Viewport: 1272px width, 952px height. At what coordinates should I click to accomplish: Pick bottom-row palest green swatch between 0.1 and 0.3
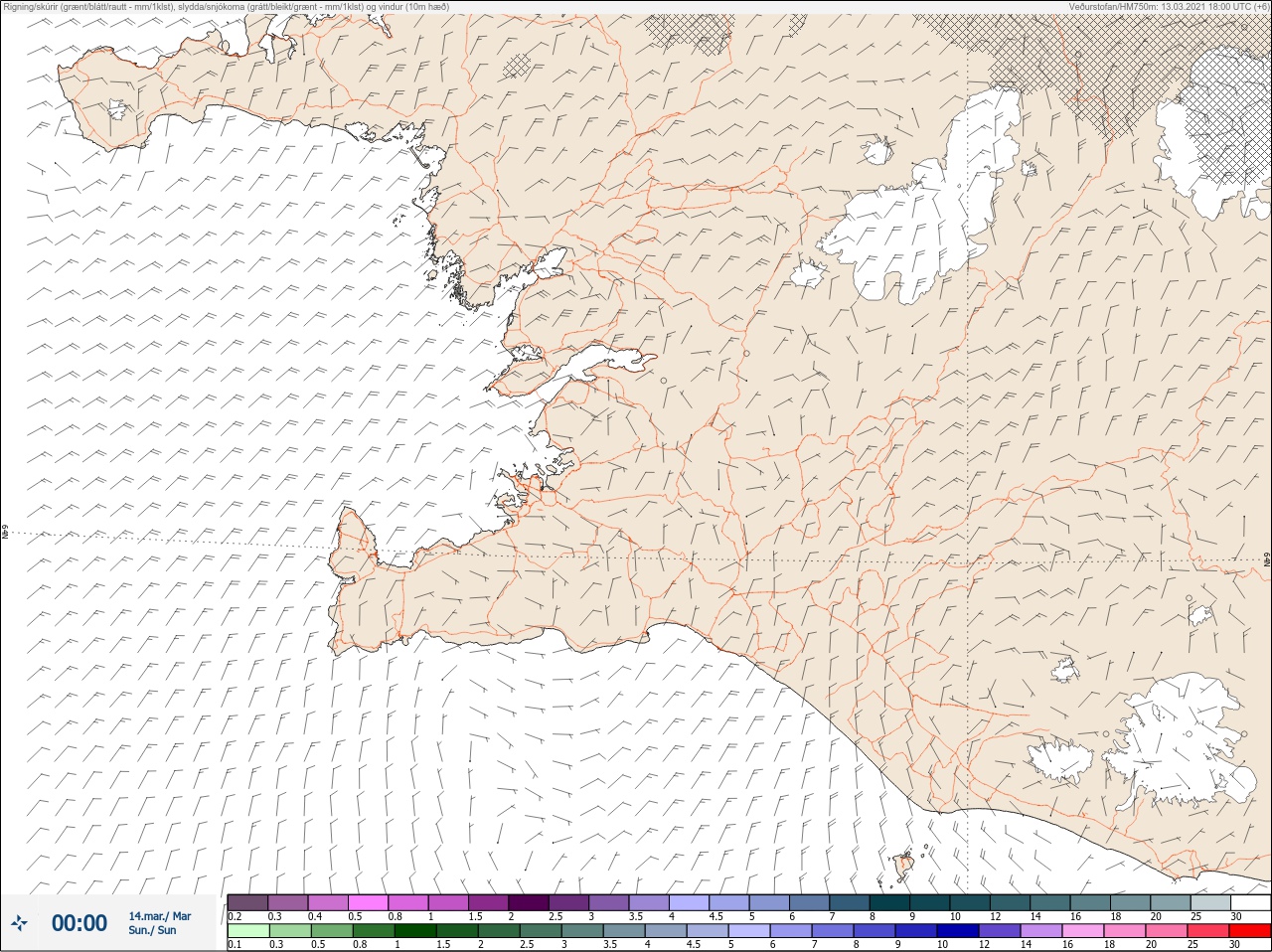(x=247, y=931)
